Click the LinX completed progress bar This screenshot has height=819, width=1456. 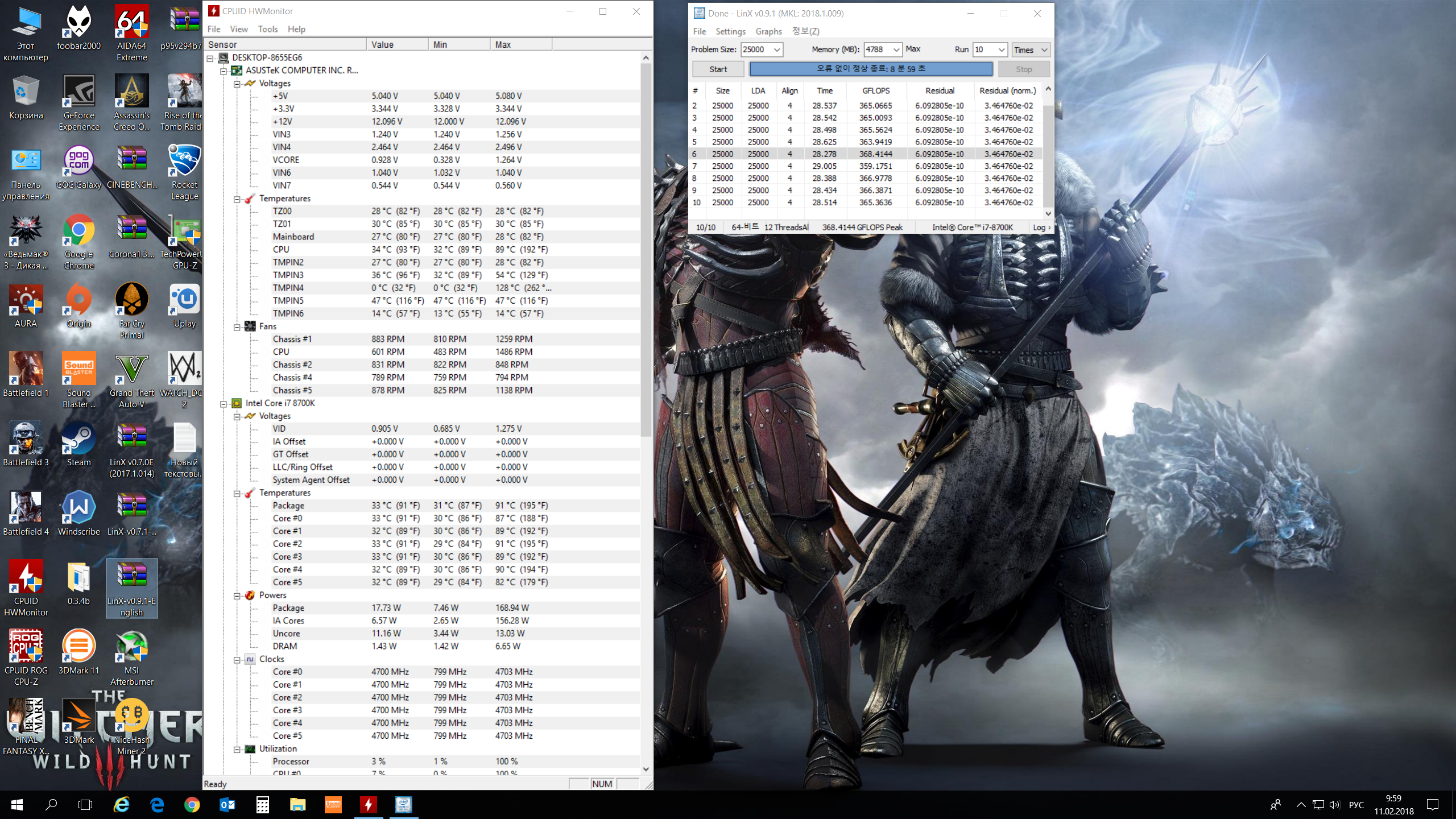[x=870, y=69]
